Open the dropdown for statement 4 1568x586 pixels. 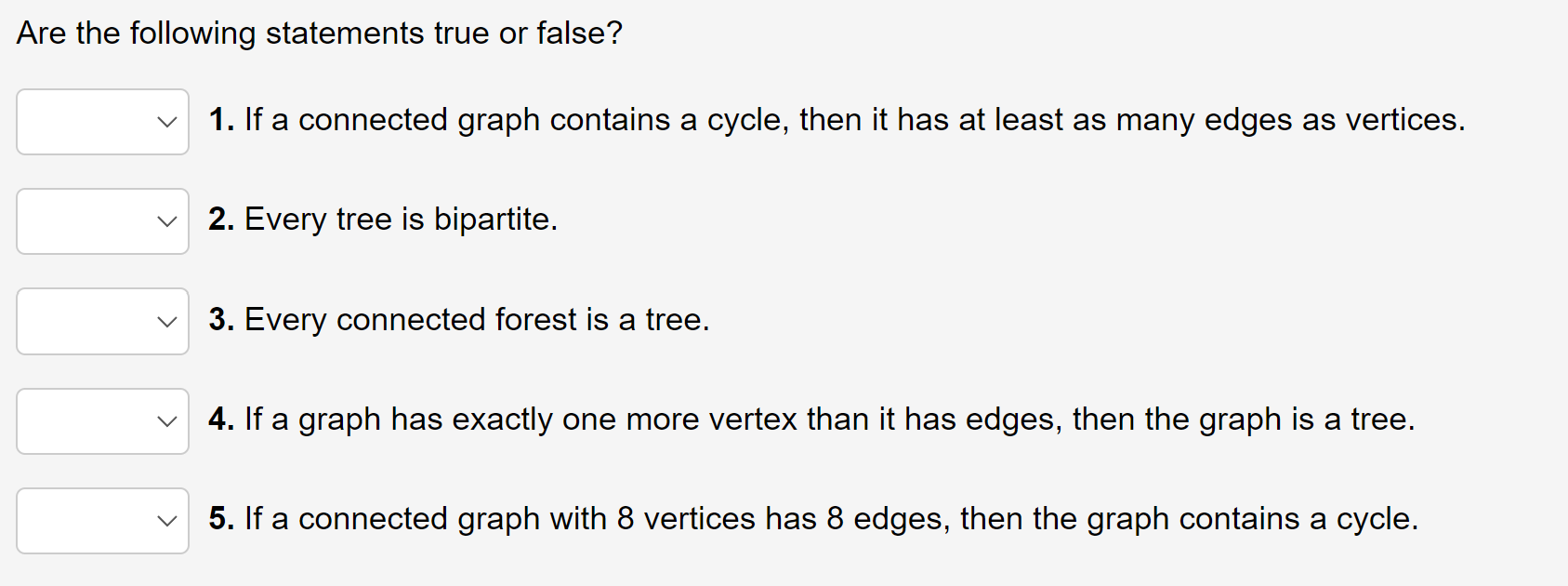click(102, 421)
